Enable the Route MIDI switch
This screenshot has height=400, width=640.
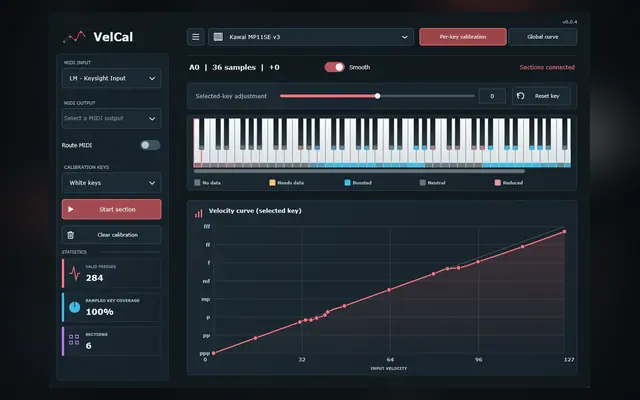point(150,145)
